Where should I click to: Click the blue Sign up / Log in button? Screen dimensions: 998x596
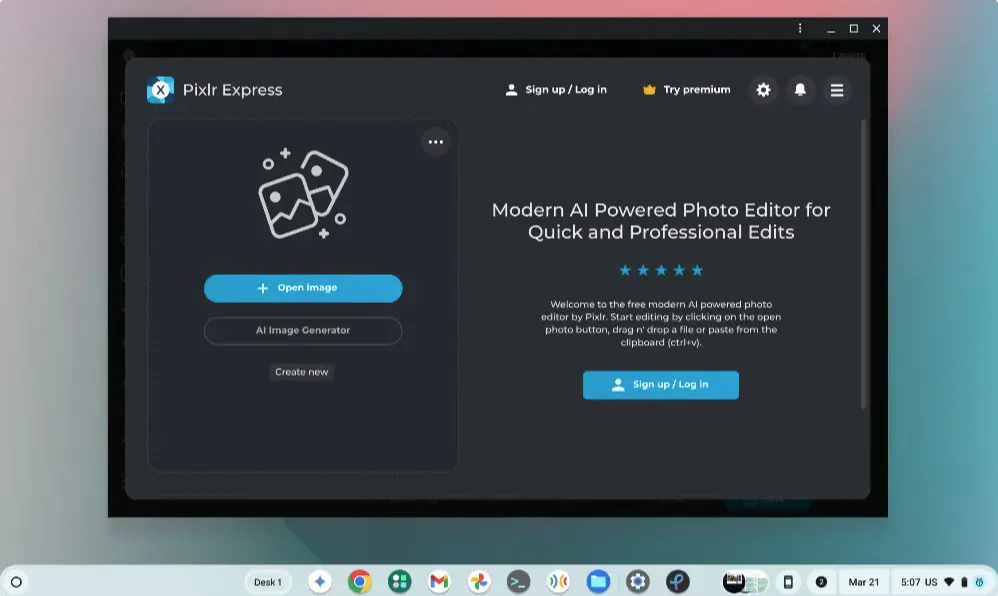(660, 385)
